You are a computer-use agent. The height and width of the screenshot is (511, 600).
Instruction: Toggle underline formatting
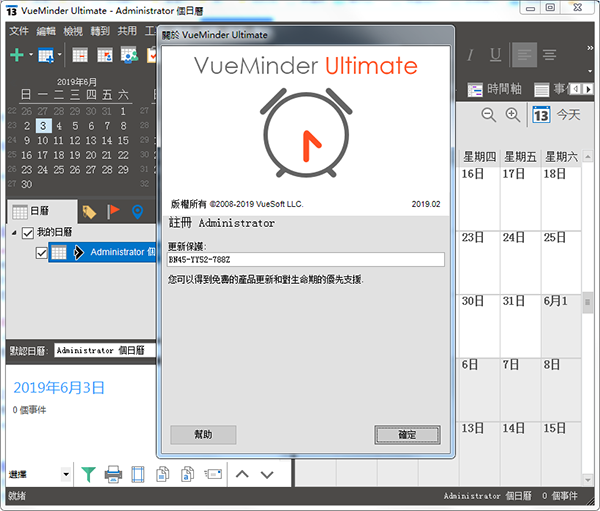point(496,56)
